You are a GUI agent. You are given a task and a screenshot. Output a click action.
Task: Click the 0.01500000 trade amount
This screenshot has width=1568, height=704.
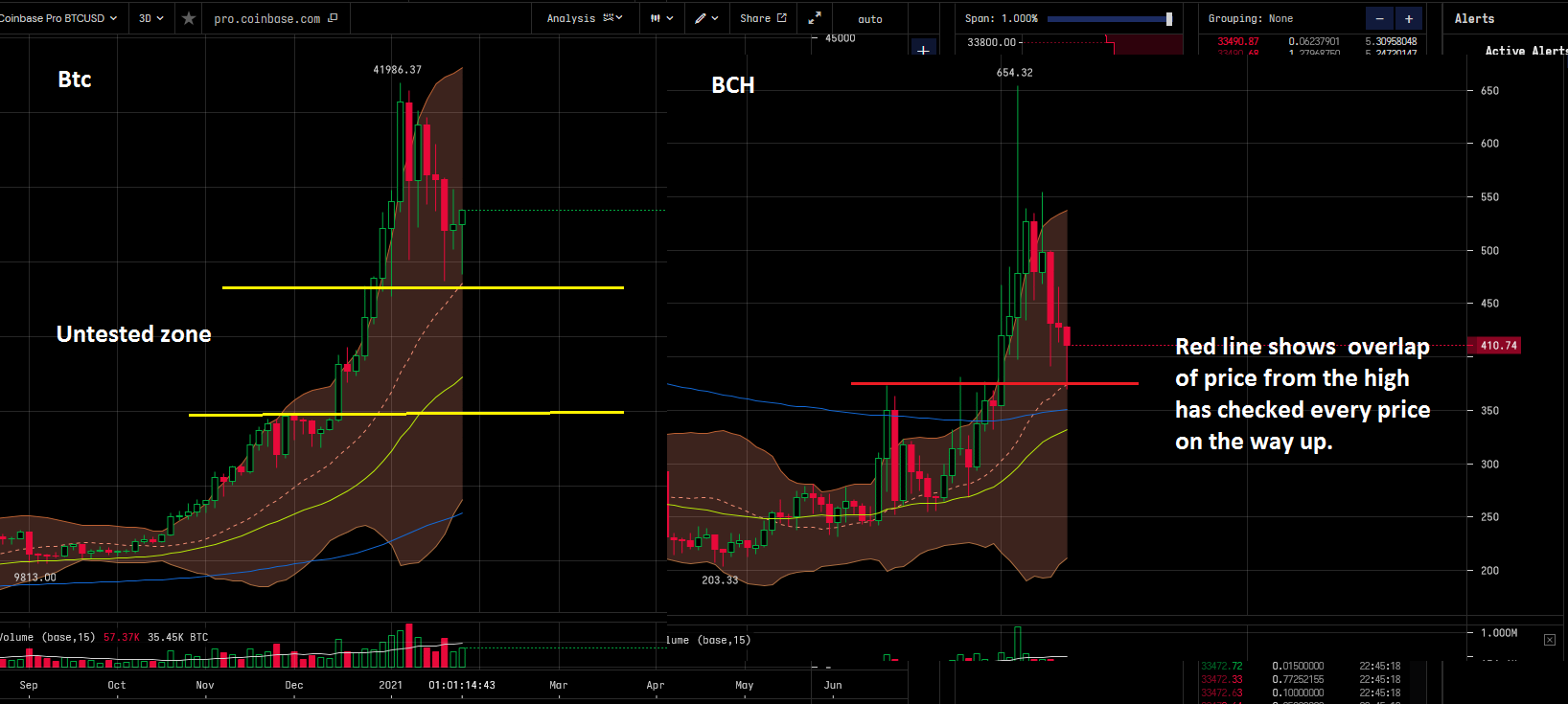click(x=1298, y=666)
